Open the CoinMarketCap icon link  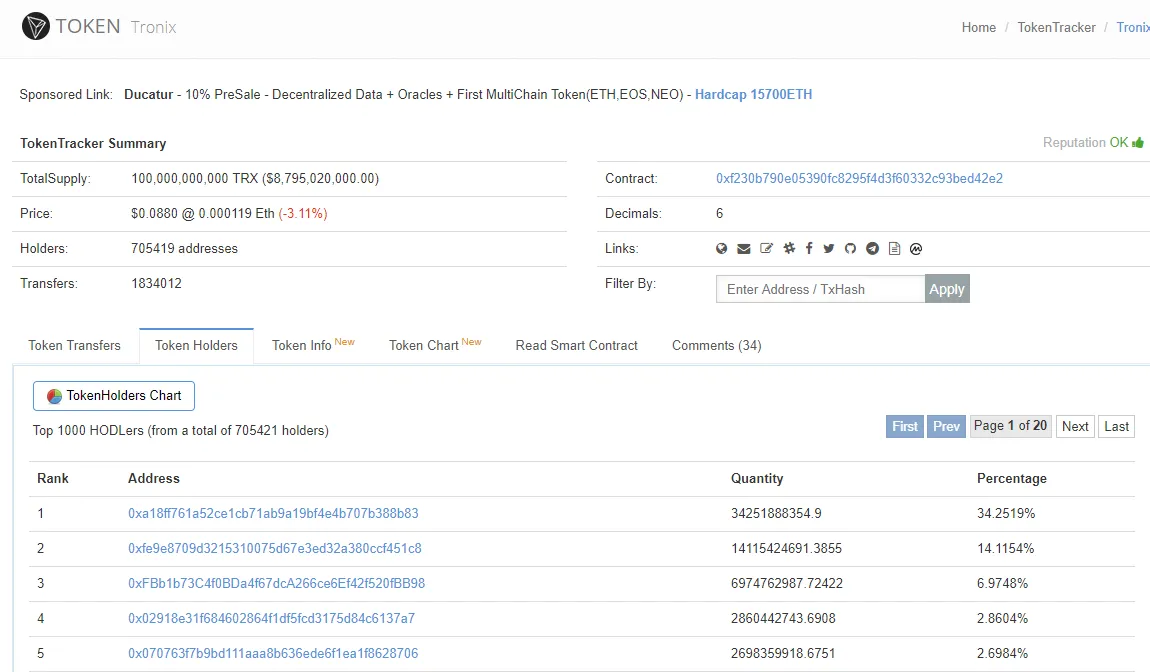[x=916, y=249]
